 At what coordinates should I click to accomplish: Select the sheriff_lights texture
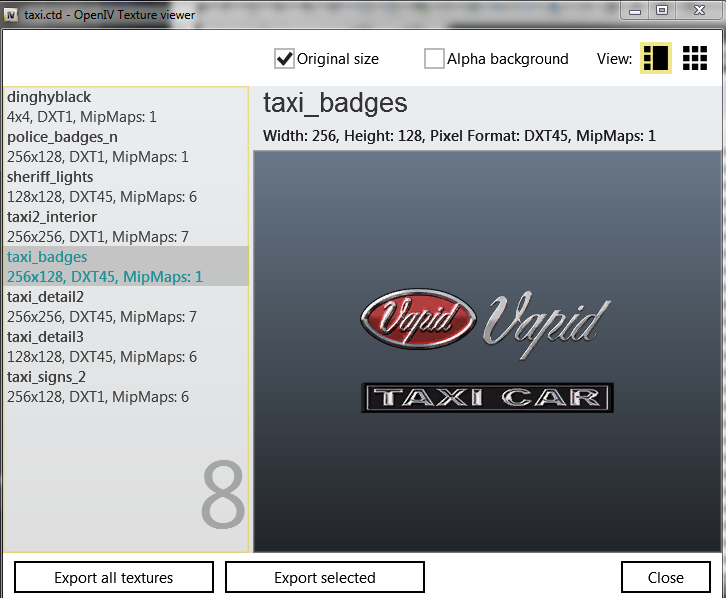coord(126,187)
